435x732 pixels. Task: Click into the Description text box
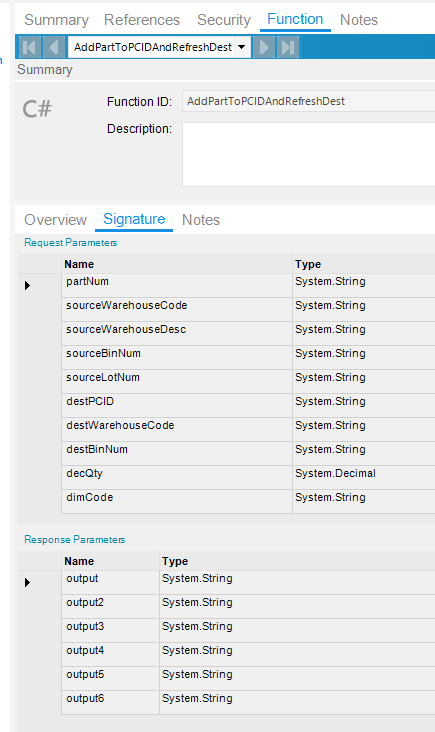tap(309, 155)
